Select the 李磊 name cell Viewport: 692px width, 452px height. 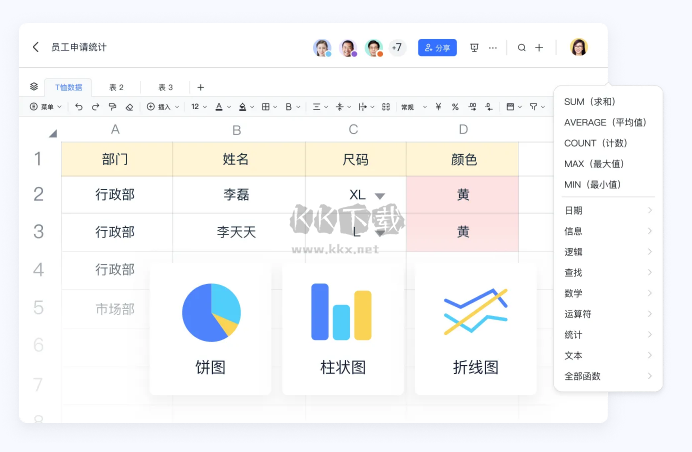pos(237,195)
